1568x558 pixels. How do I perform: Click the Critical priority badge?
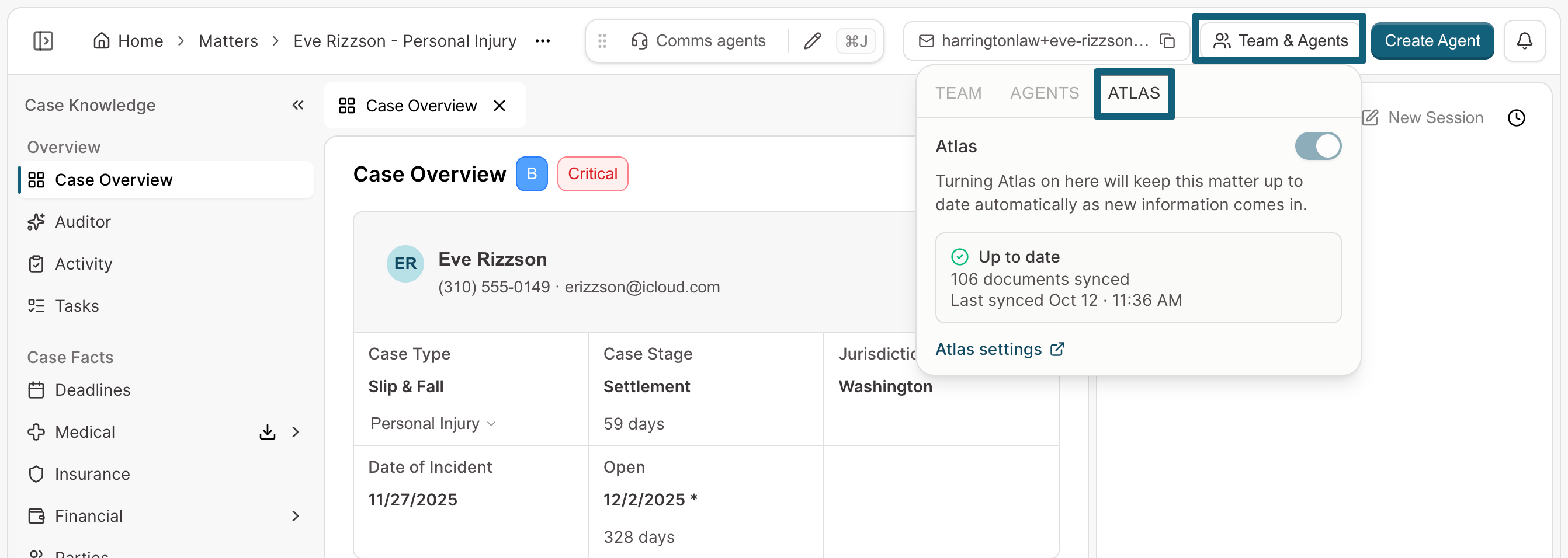592,174
